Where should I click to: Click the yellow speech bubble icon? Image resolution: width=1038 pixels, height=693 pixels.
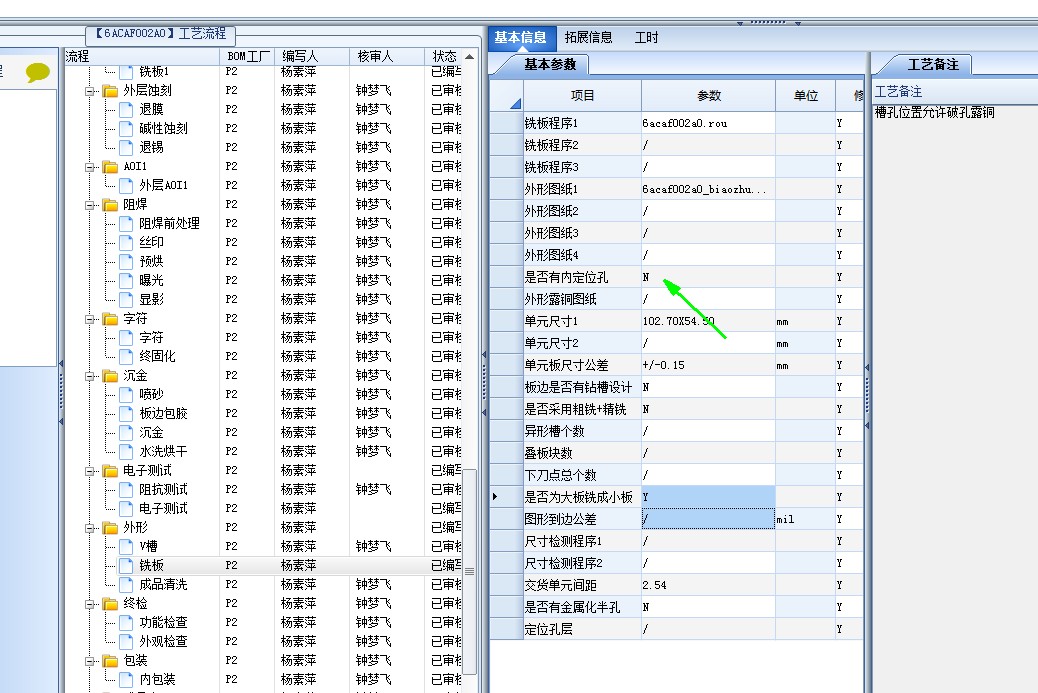tap(38, 71)
